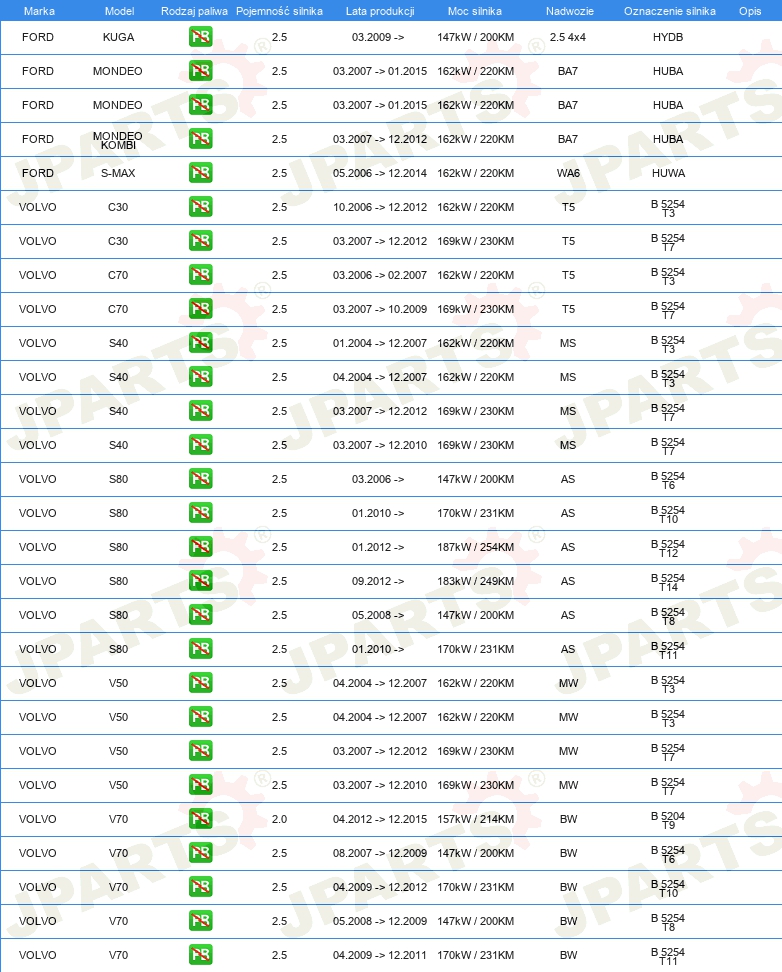Click the fuel icon in the S80 183kW row
This screenshot has width=782, height=972.
click(200, 581)
